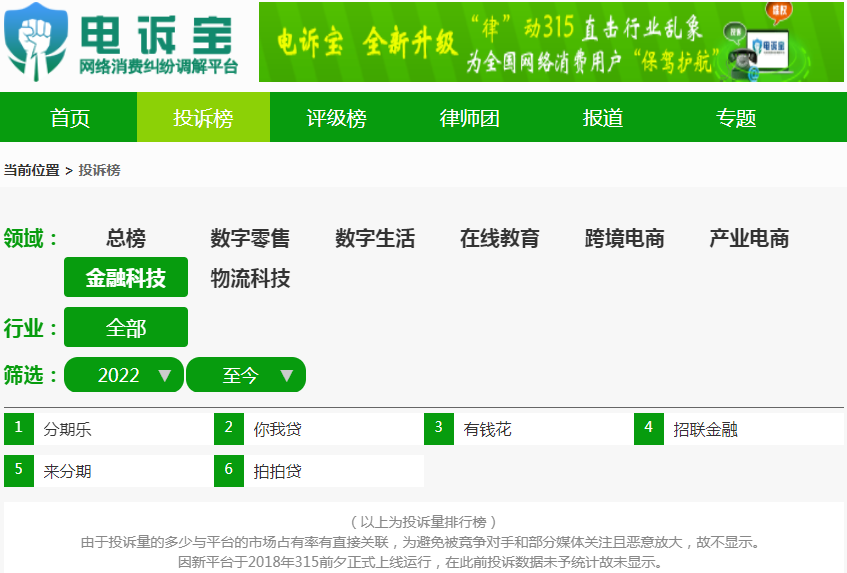
Task: Open ranked entry 拍拍贷
Action: [x=277, y=471]
